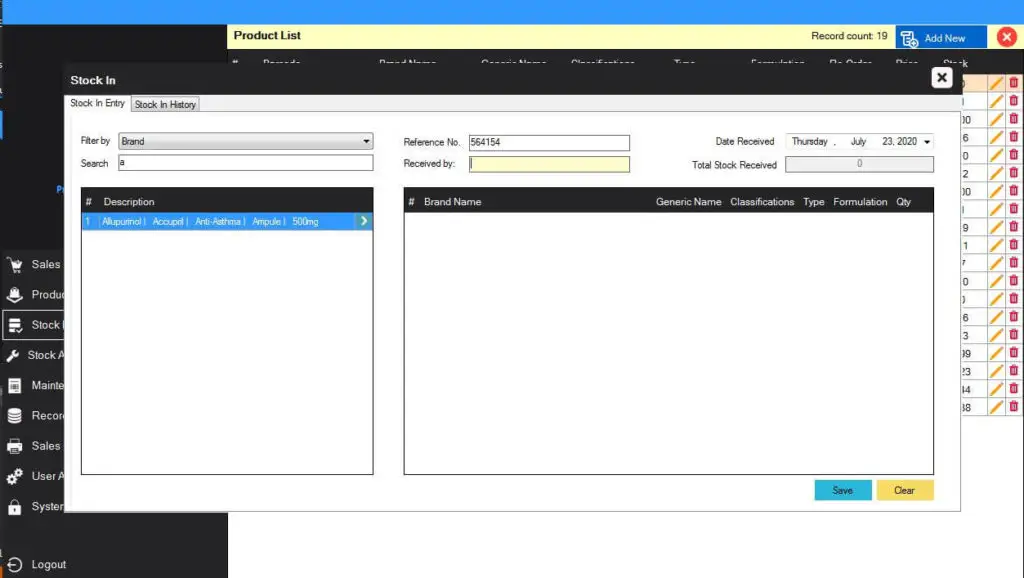Click the Reference No. text field
1024x578 pixels.
pyautogui.click(x=549, y=142)
